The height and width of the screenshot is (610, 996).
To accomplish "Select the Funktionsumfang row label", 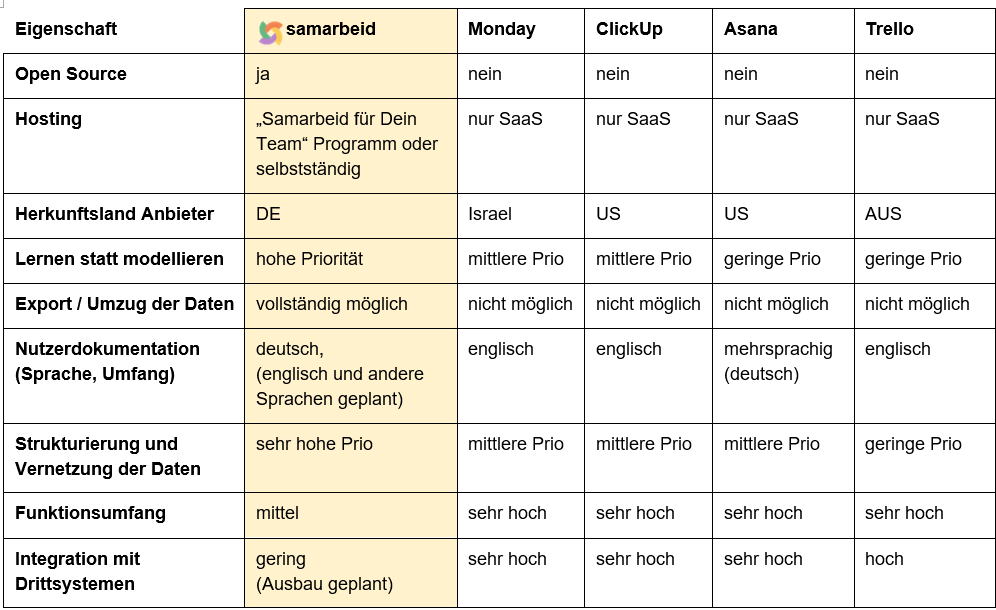I will [90, 513].
